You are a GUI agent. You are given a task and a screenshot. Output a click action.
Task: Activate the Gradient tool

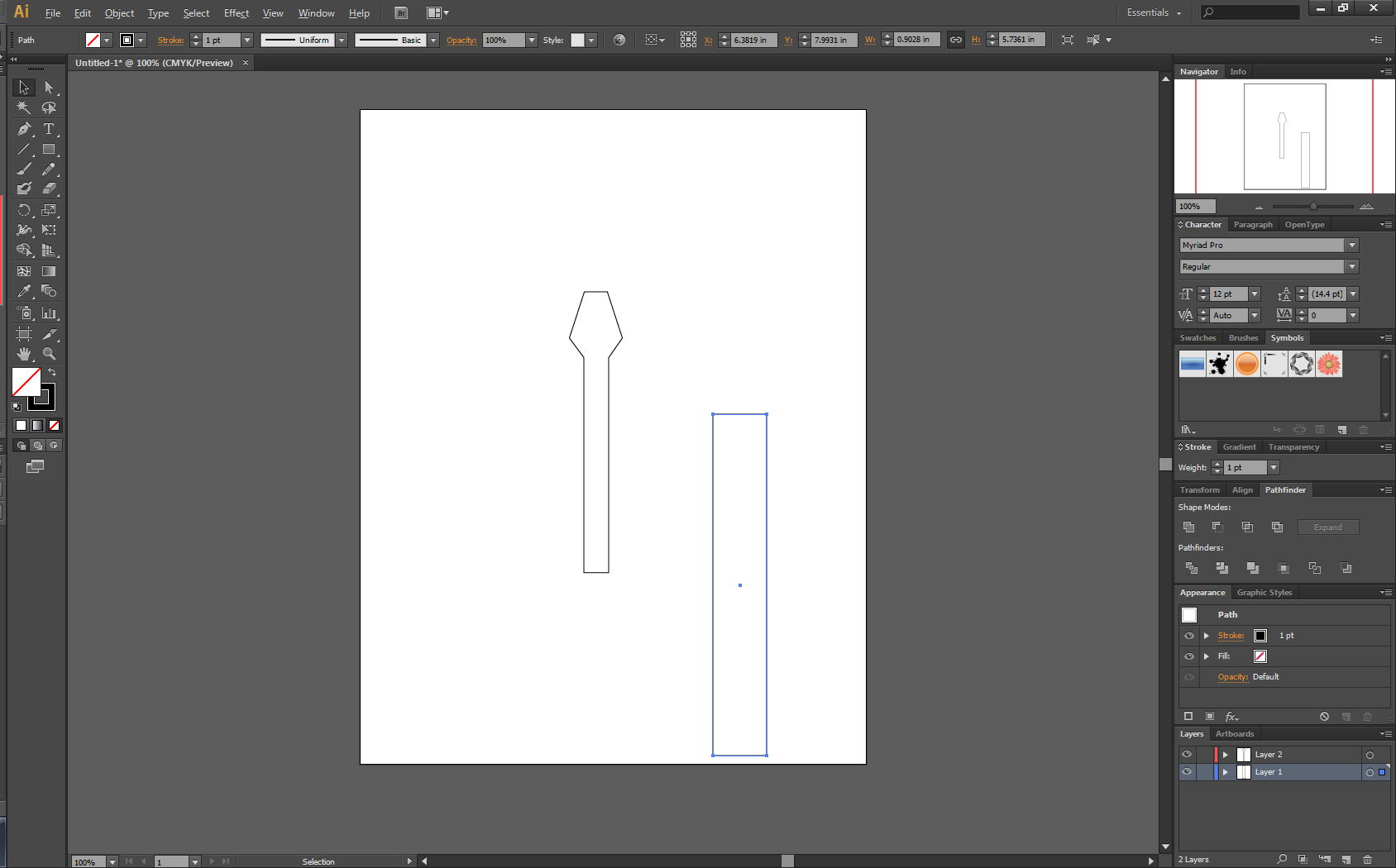click(49, 270)
